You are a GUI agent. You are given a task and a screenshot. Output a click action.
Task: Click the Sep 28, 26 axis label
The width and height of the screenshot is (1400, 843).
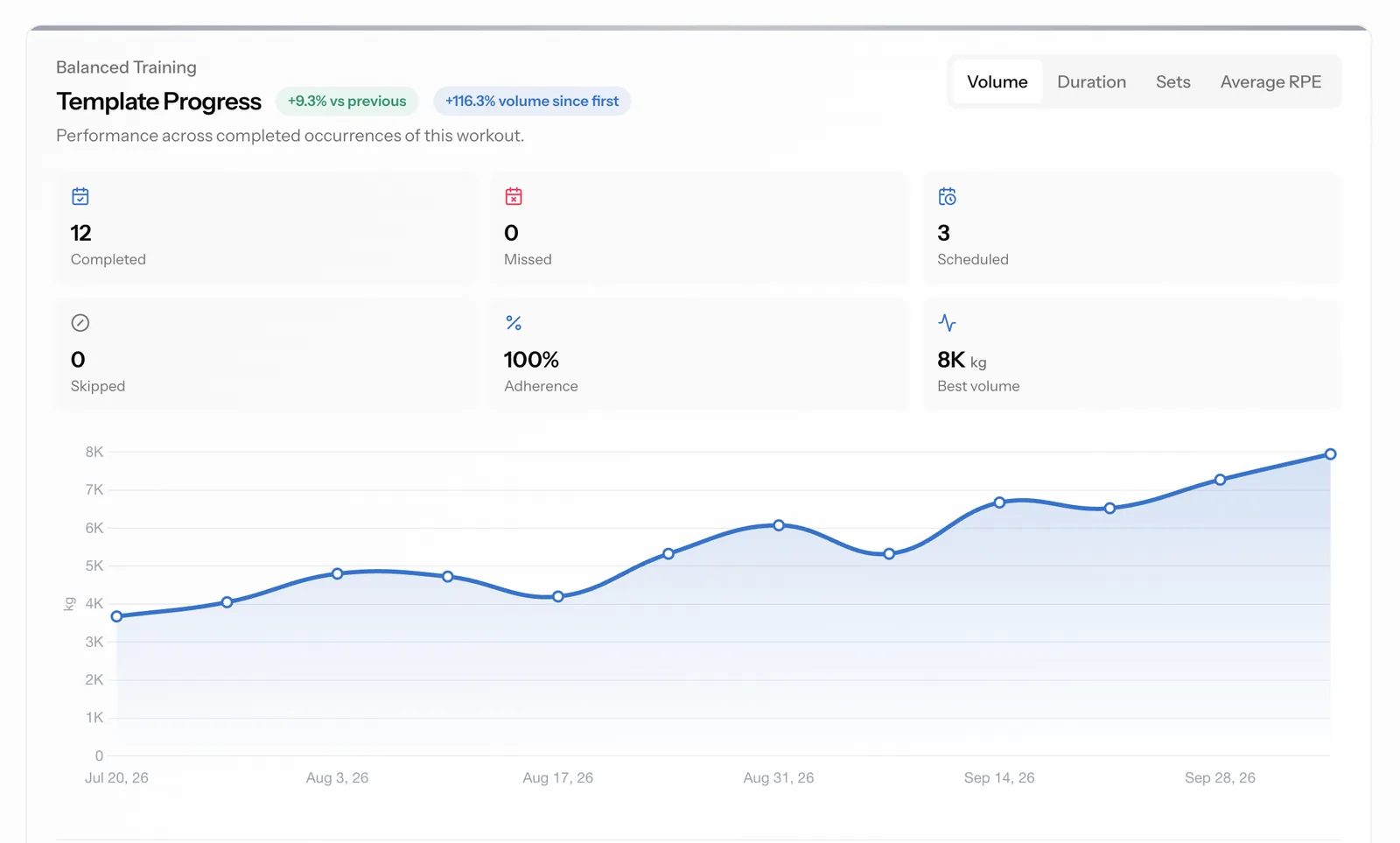[x=1220, y=777]
